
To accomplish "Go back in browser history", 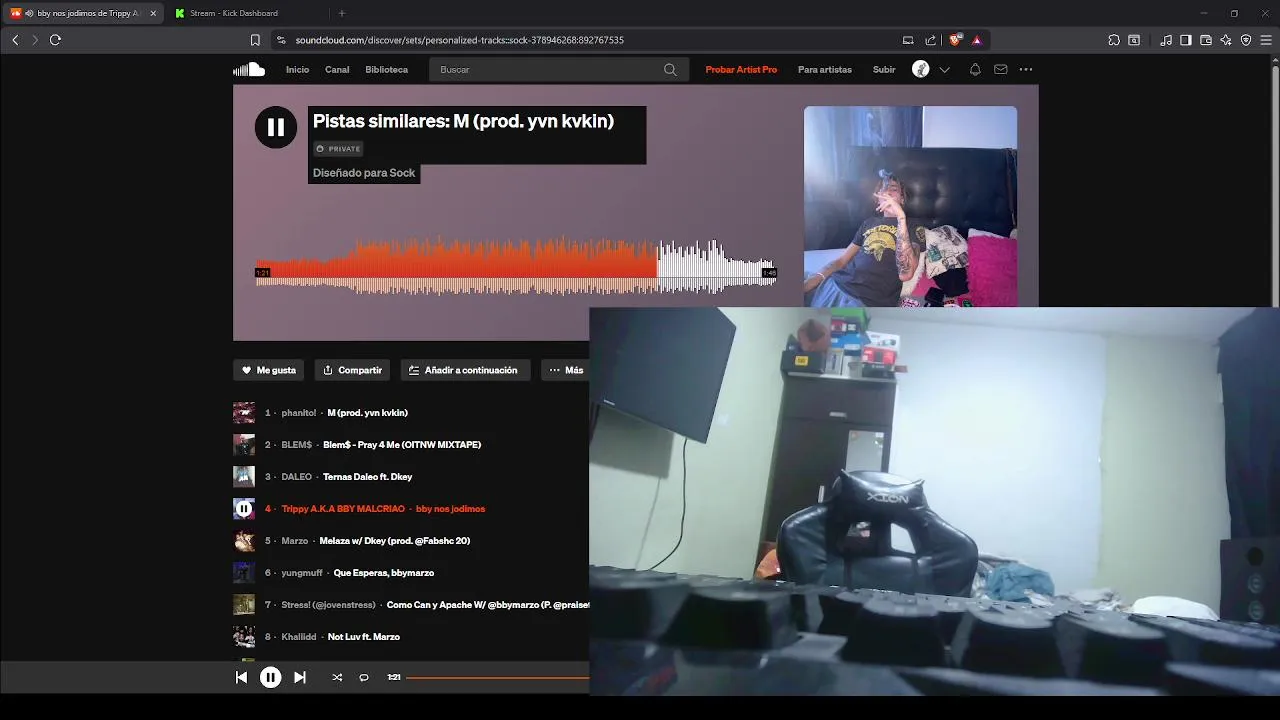I will point(15,40).
